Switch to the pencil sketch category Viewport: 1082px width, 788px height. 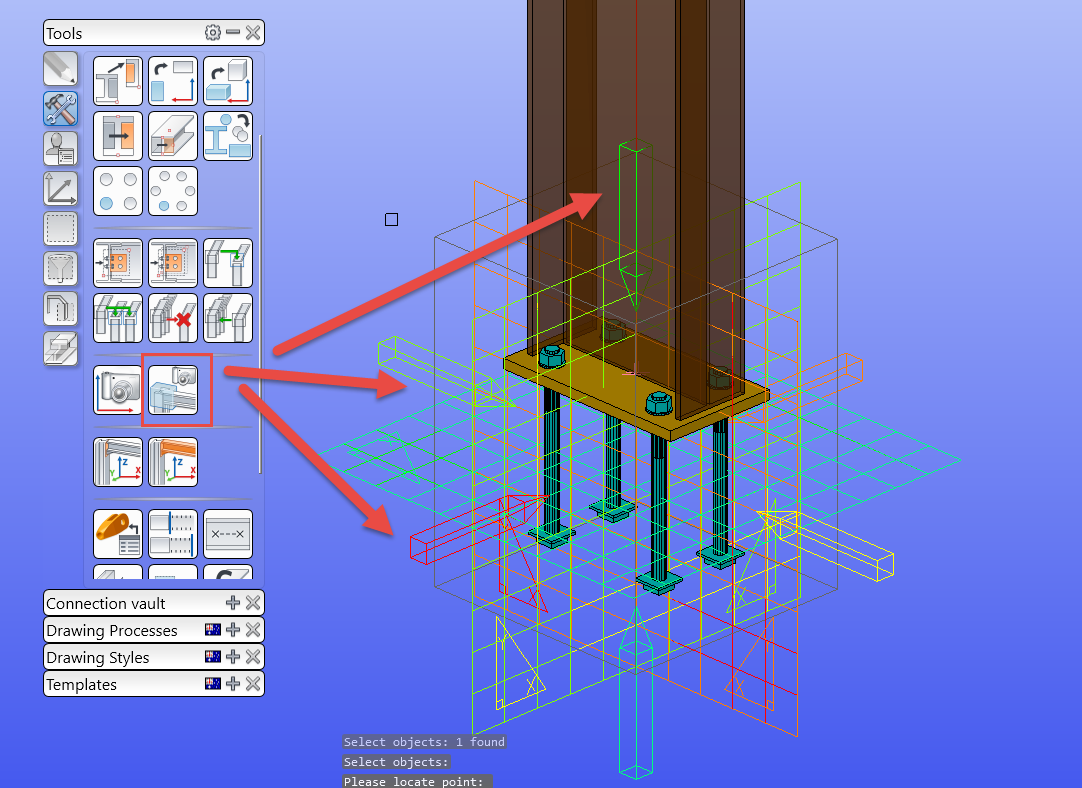click(61, 68)
